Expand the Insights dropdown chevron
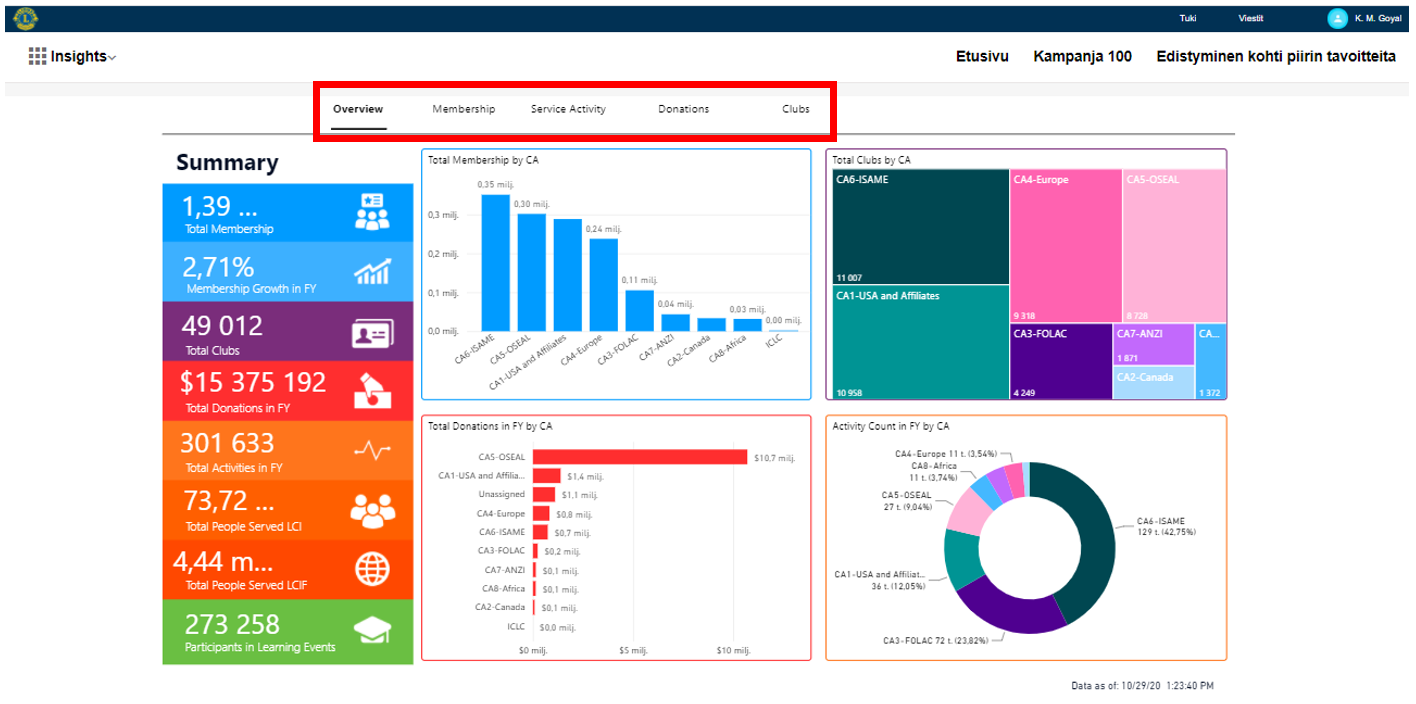 point(112,58)
